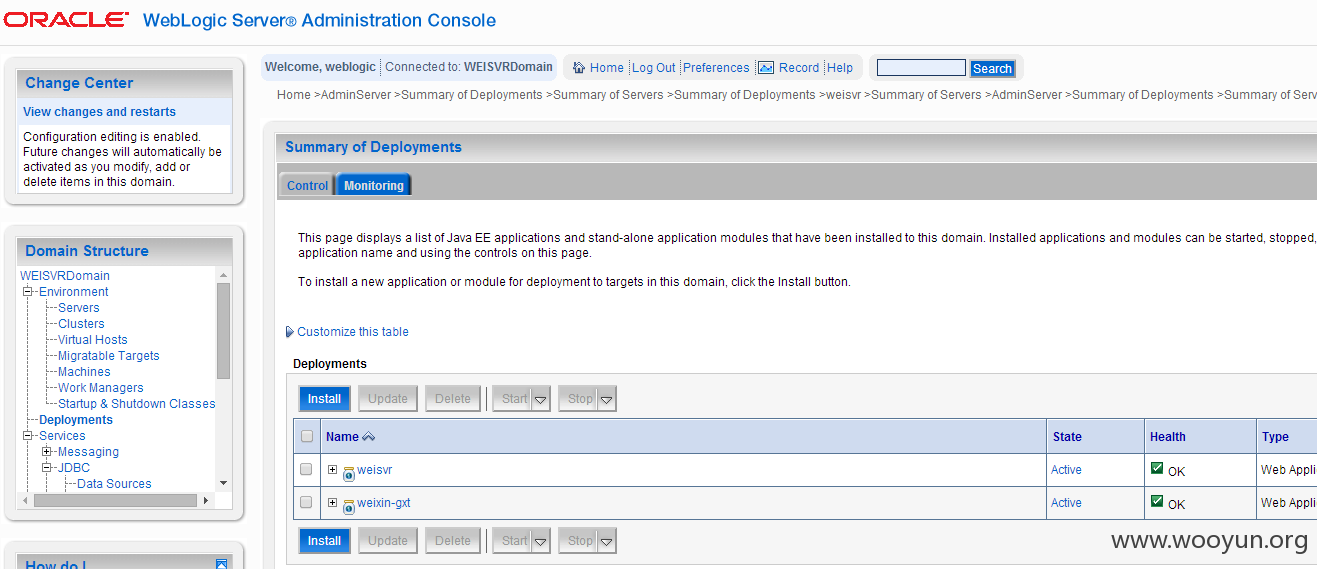The height and width of the screenshot is (569, 1317).
Task: Toggle the select-all checkbox in table header
Action: point(307,436)
